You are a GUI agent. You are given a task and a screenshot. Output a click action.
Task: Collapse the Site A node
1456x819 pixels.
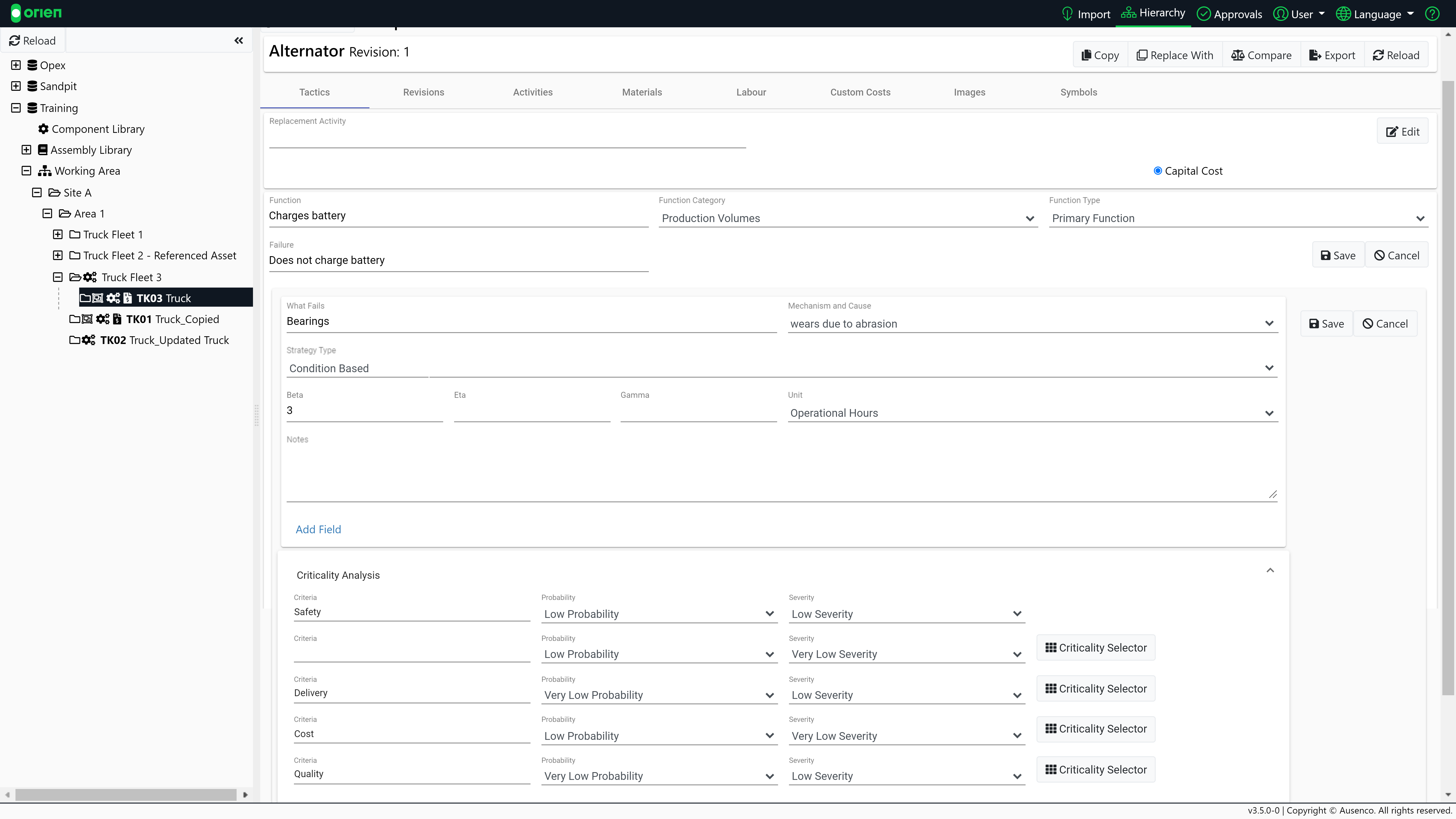37,192
